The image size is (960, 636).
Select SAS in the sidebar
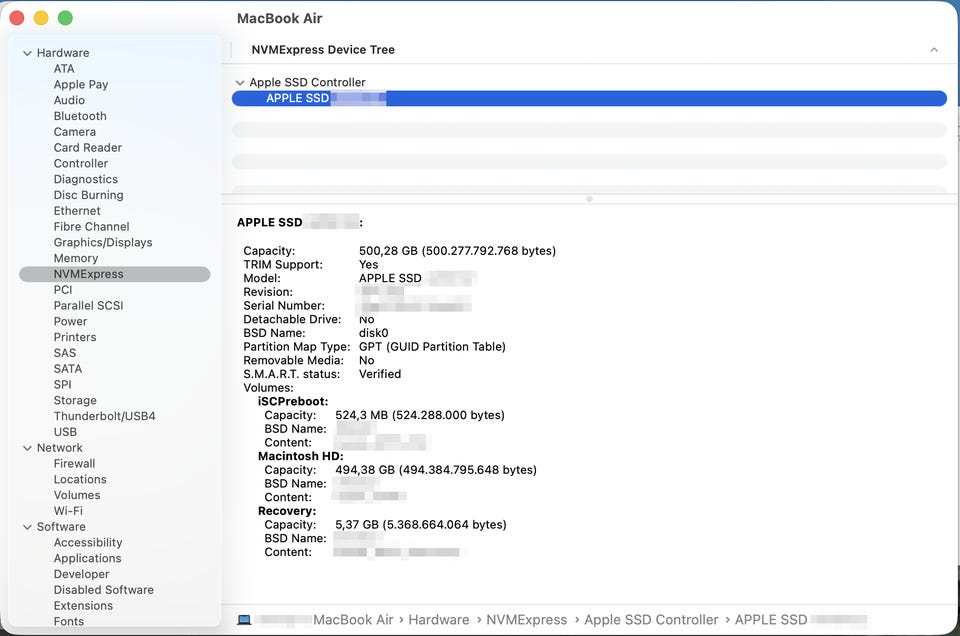[x=65, y=353]
